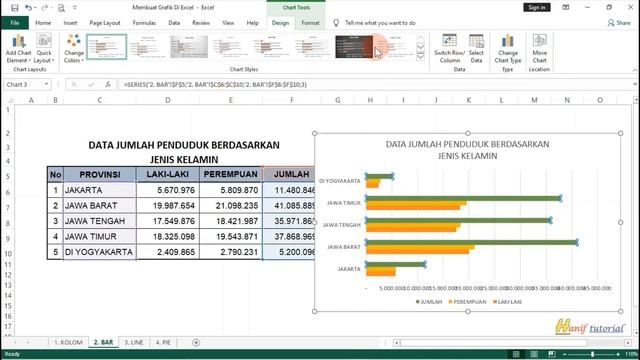The image size is (640, 360).
Task: Click the PROVINSI header cell
Action: (100, 174)
